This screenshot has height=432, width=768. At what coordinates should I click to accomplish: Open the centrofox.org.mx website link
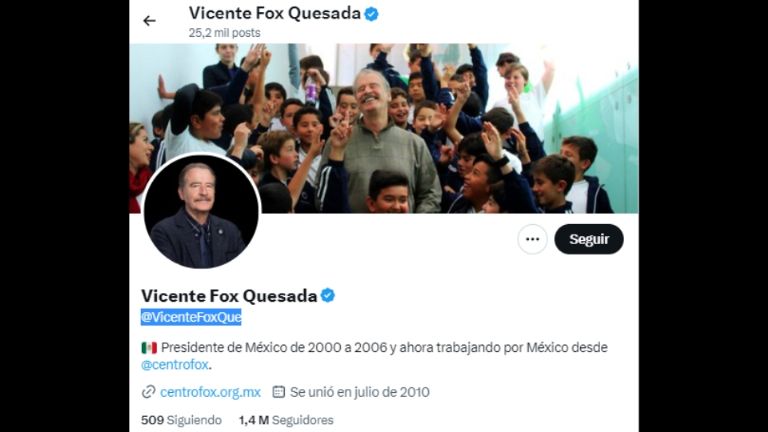click(x=210, y=392)
